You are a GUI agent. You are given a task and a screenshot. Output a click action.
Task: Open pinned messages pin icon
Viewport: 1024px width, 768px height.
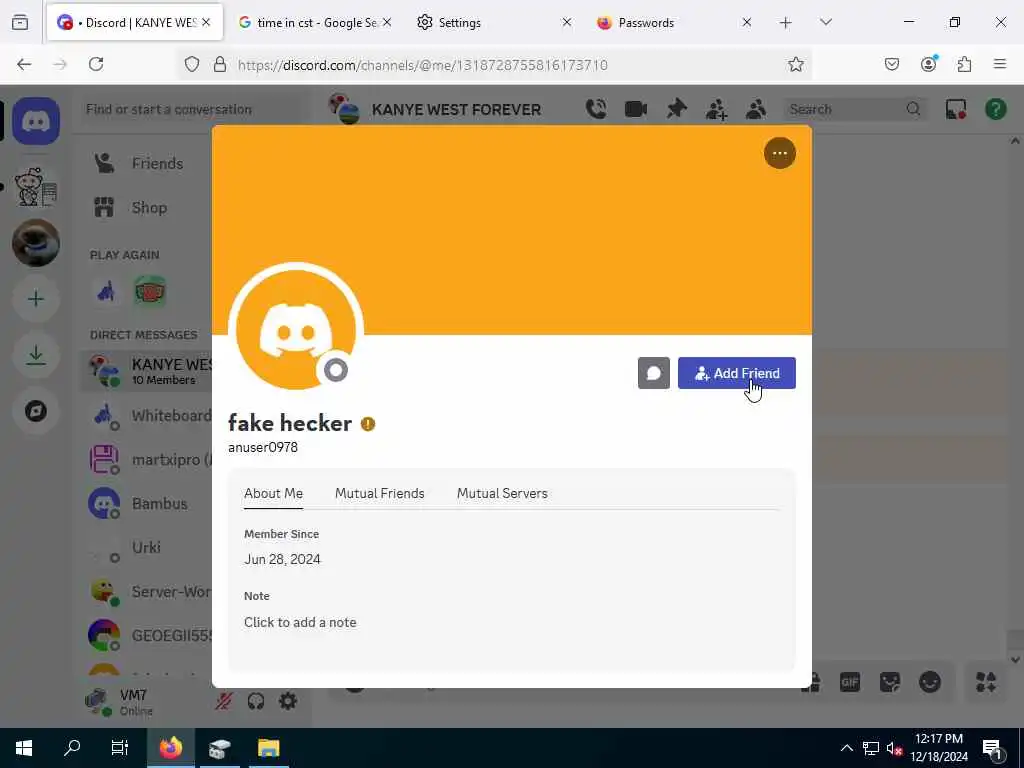pos(676,109)
